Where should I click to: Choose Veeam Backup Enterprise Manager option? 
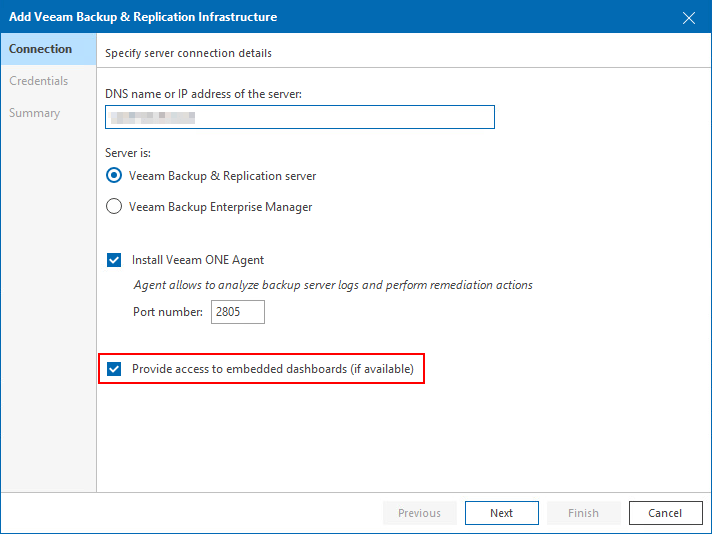click(114, 207)
